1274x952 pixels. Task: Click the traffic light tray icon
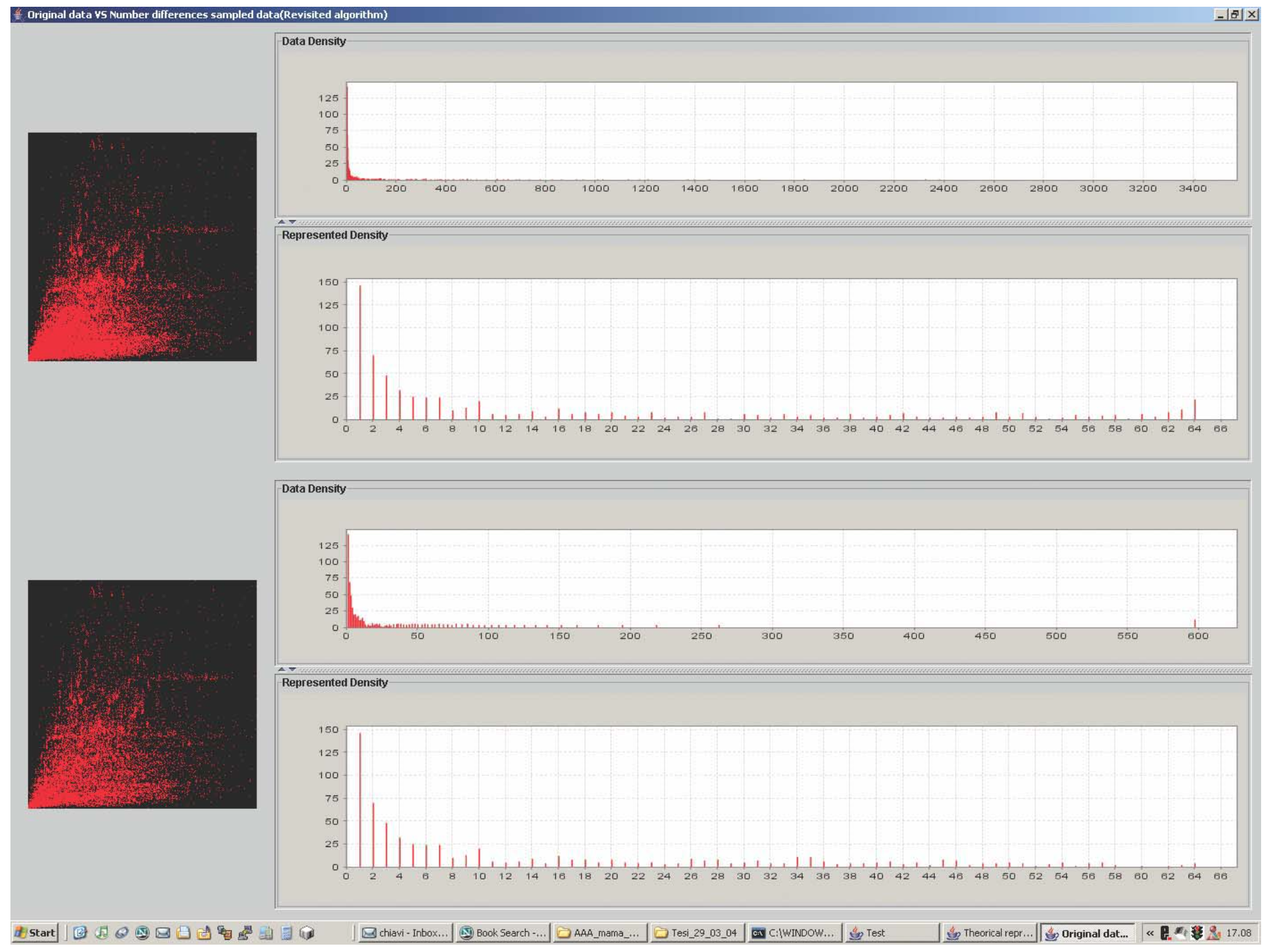click(1197, 933)
